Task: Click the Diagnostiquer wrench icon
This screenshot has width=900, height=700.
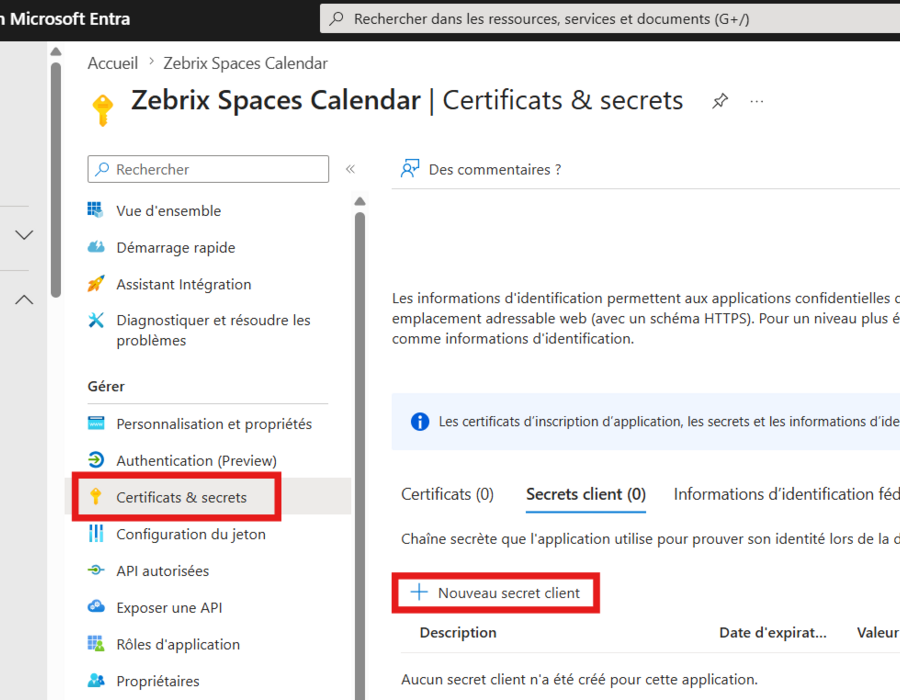Action: tap(96, 320)
